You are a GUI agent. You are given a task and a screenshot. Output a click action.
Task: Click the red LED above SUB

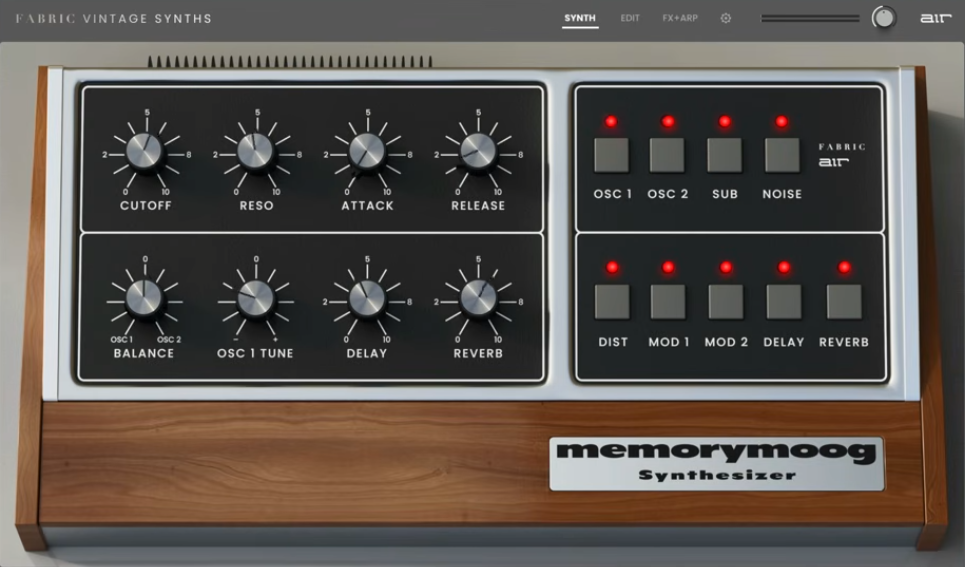(725, 121)
